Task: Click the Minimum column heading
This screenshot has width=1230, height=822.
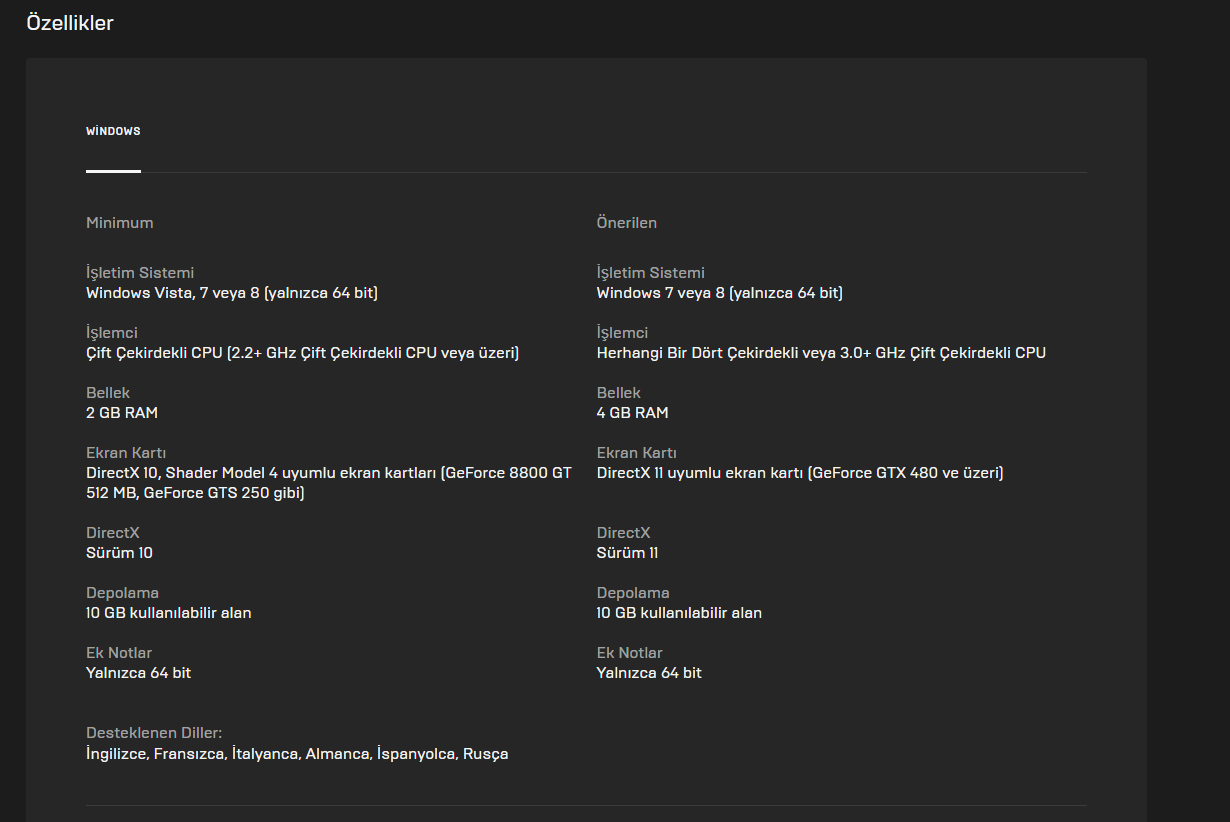Action: [x=120, y=223]
